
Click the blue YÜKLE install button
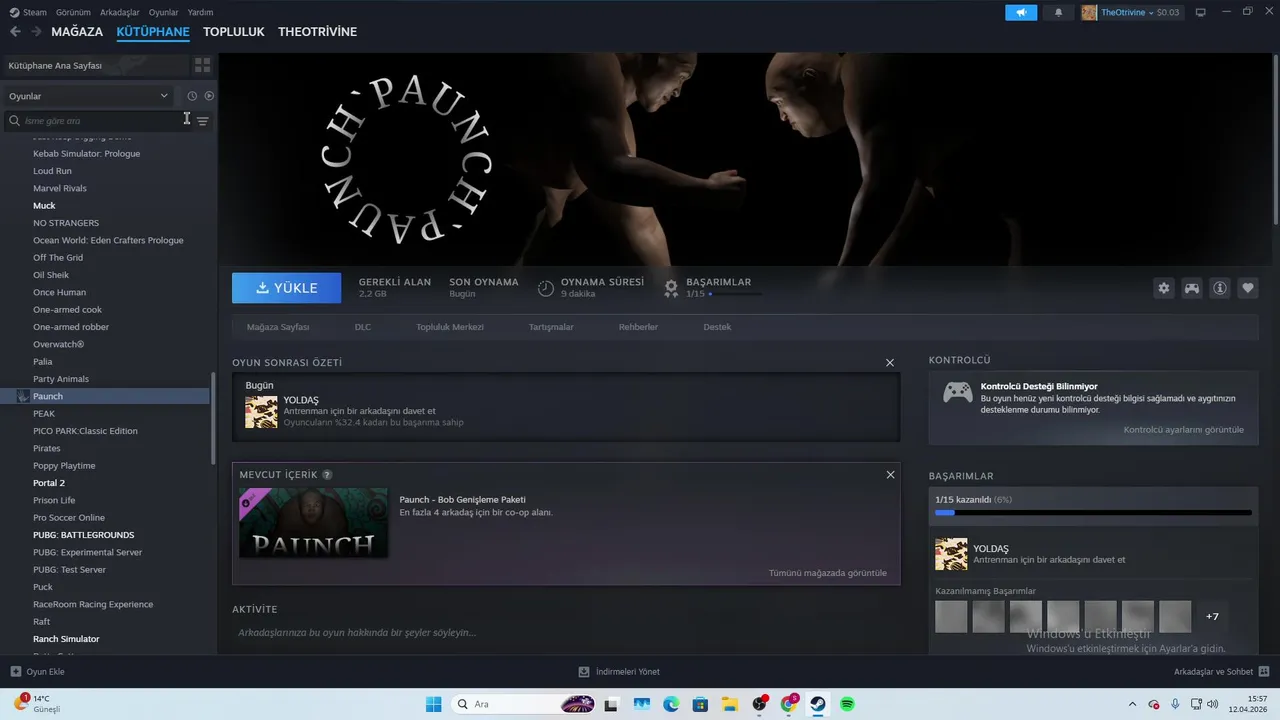(286, 288)
